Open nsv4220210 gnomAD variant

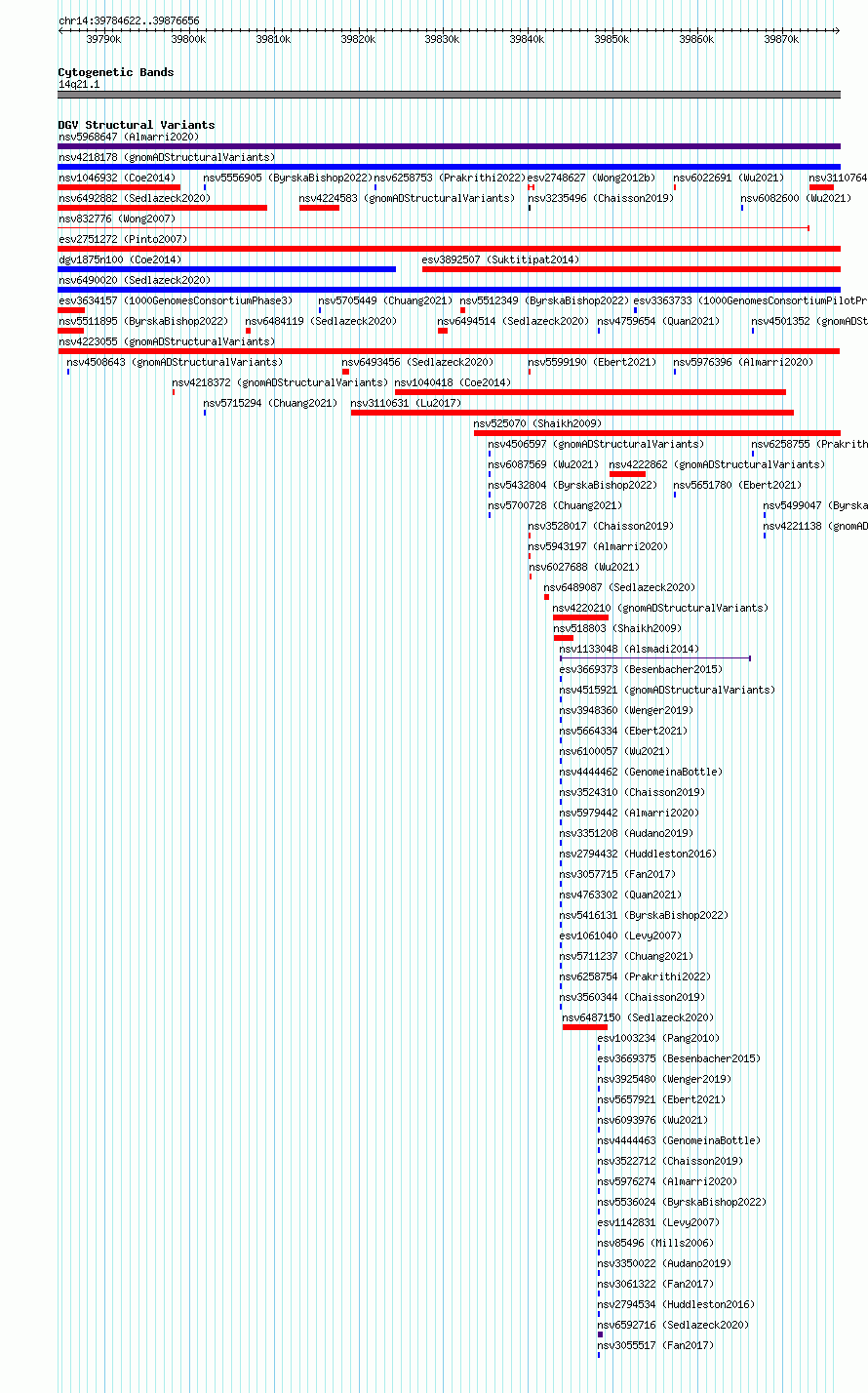pos(580,617)
